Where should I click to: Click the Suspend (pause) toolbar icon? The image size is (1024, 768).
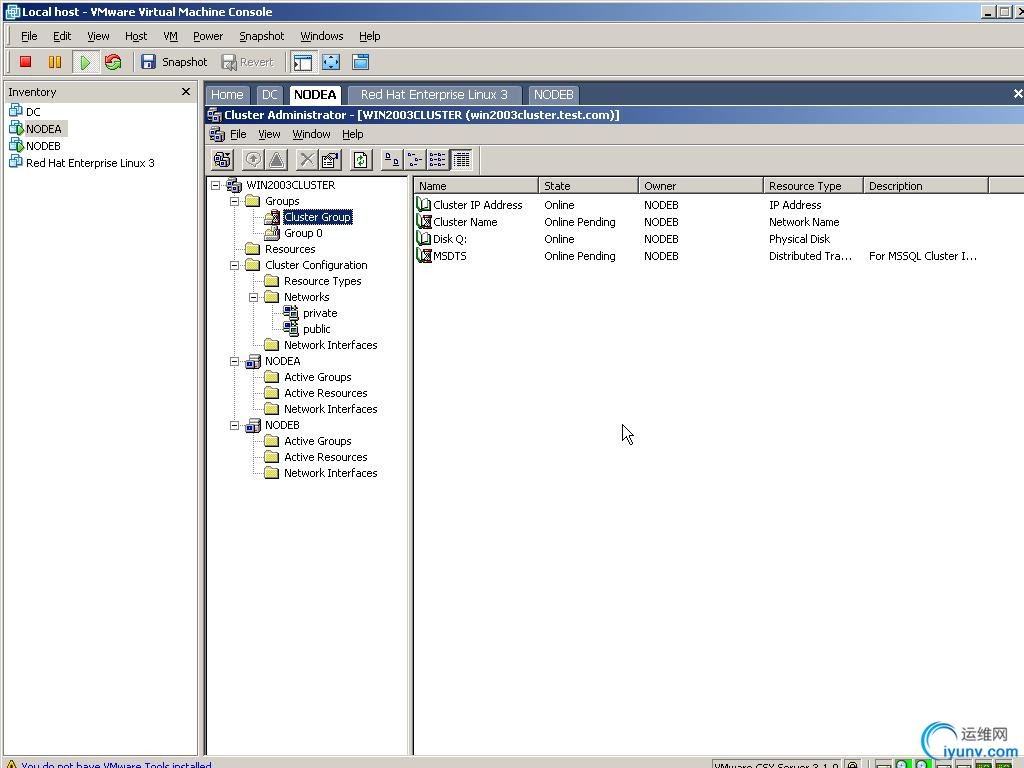pos(55,62)
